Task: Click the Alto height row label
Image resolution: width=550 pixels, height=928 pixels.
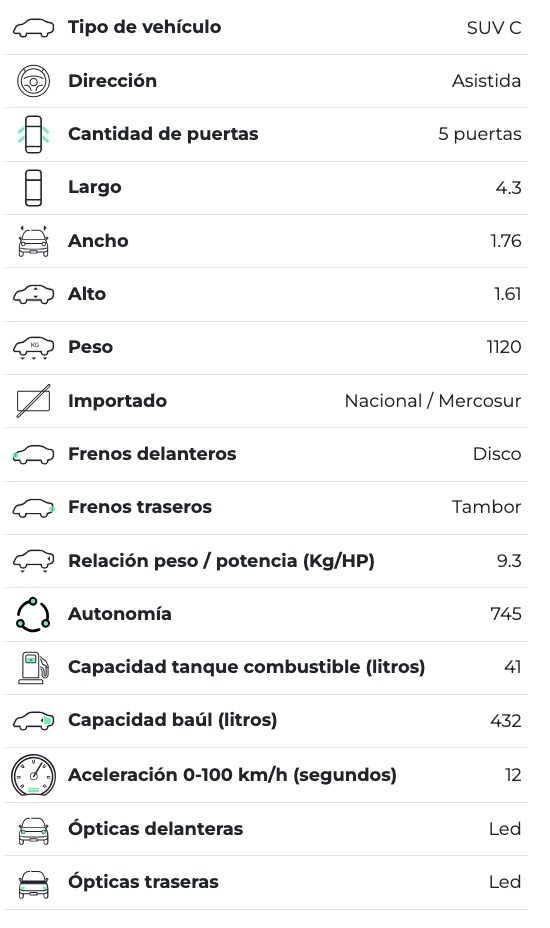Action: tap(87, 294)
